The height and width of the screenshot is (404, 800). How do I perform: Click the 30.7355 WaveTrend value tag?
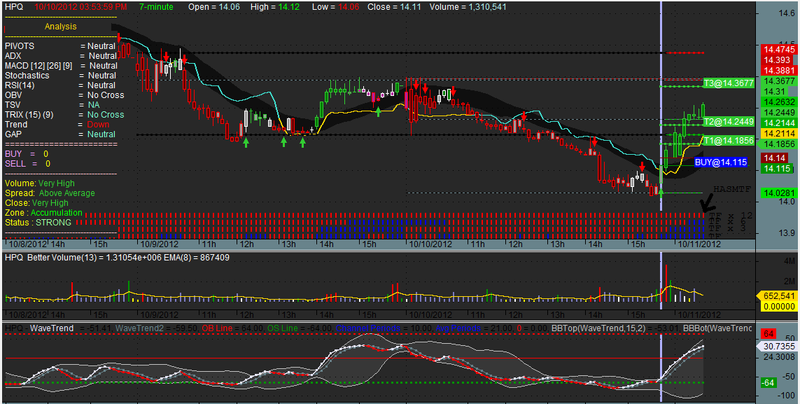tap(776, 345)
